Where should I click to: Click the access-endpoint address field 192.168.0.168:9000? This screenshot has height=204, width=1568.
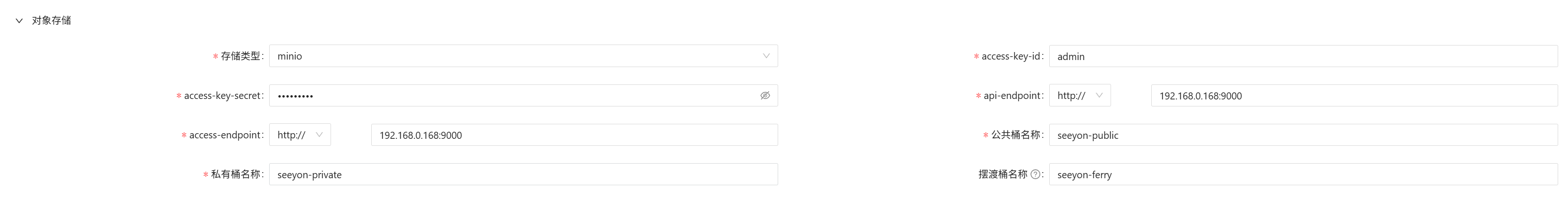[x=574, y=135]
